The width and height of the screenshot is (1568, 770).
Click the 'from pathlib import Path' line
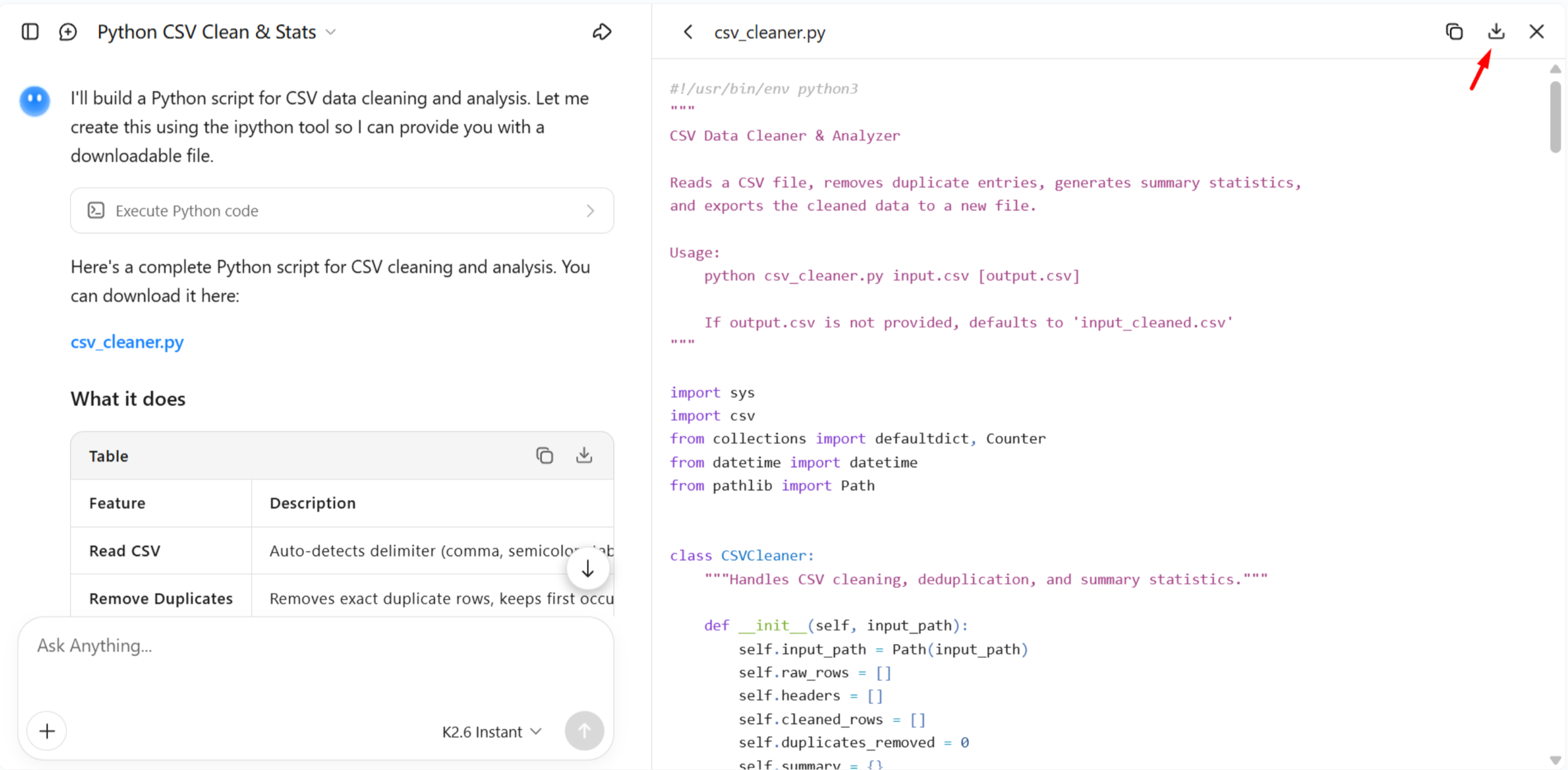click(x=772, y=486)
